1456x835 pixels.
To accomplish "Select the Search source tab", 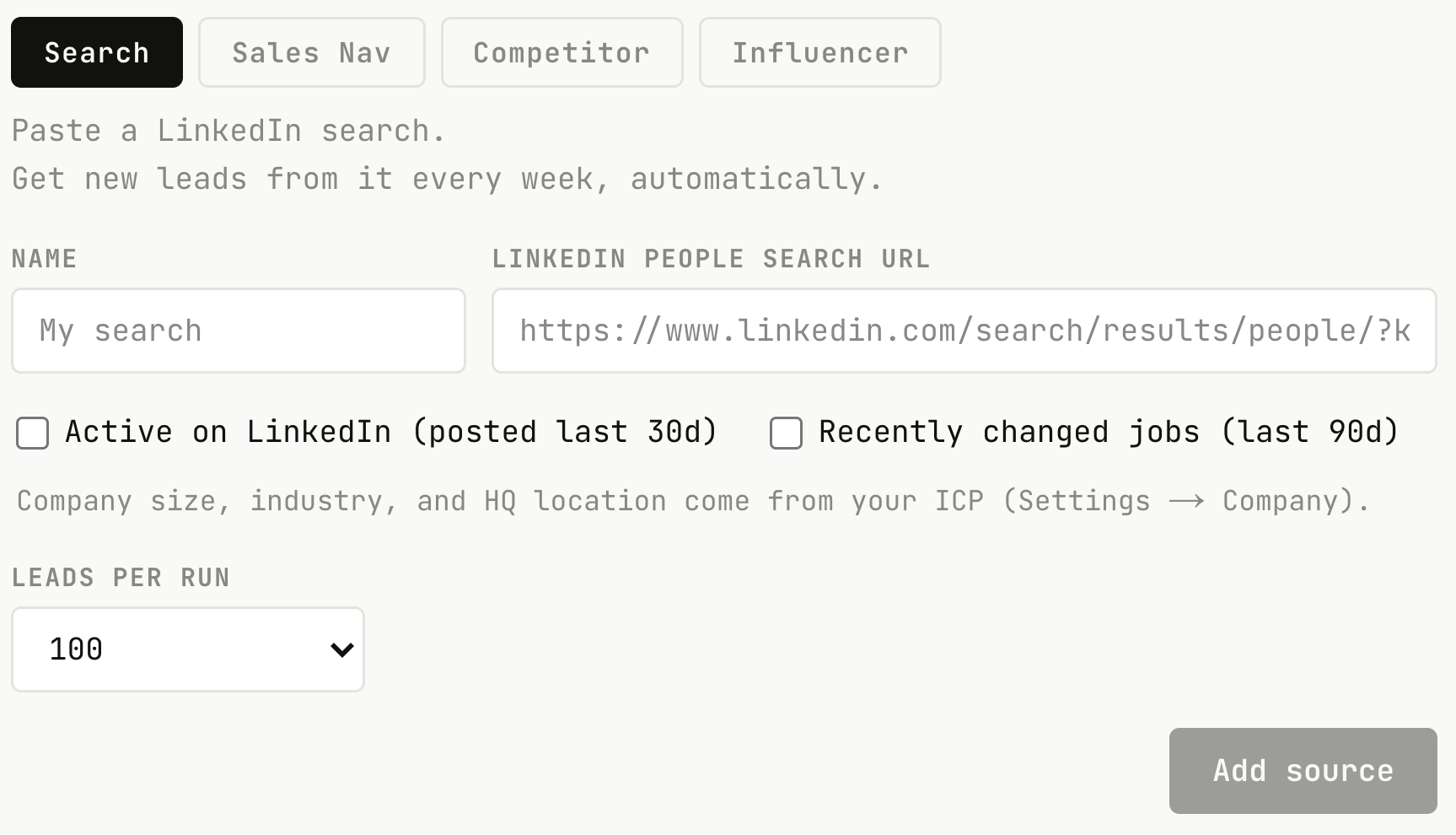I will coord(97,52).
